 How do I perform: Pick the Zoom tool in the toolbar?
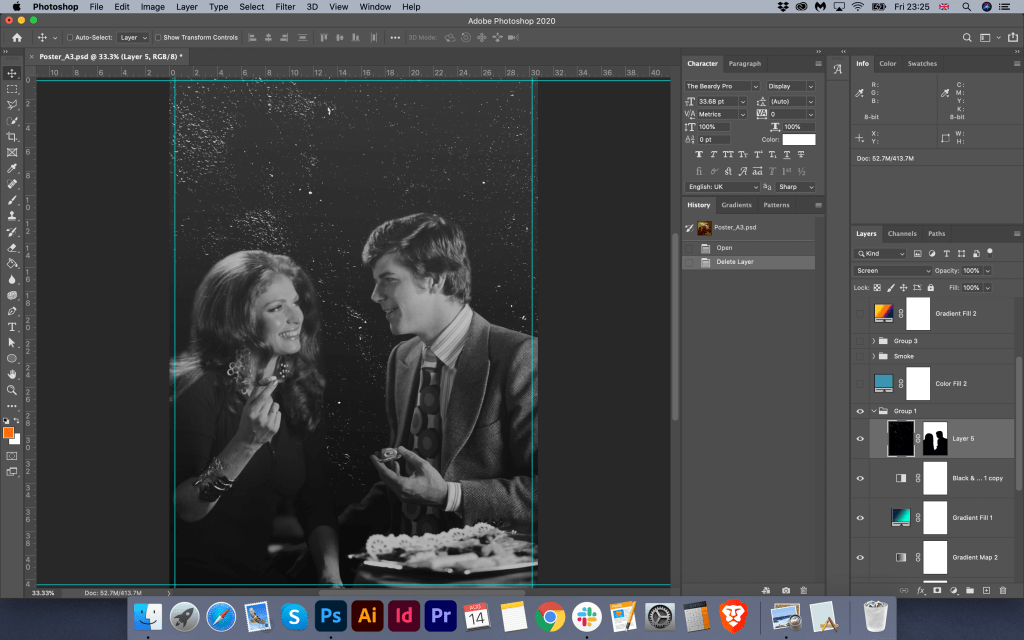pos(12,390)
